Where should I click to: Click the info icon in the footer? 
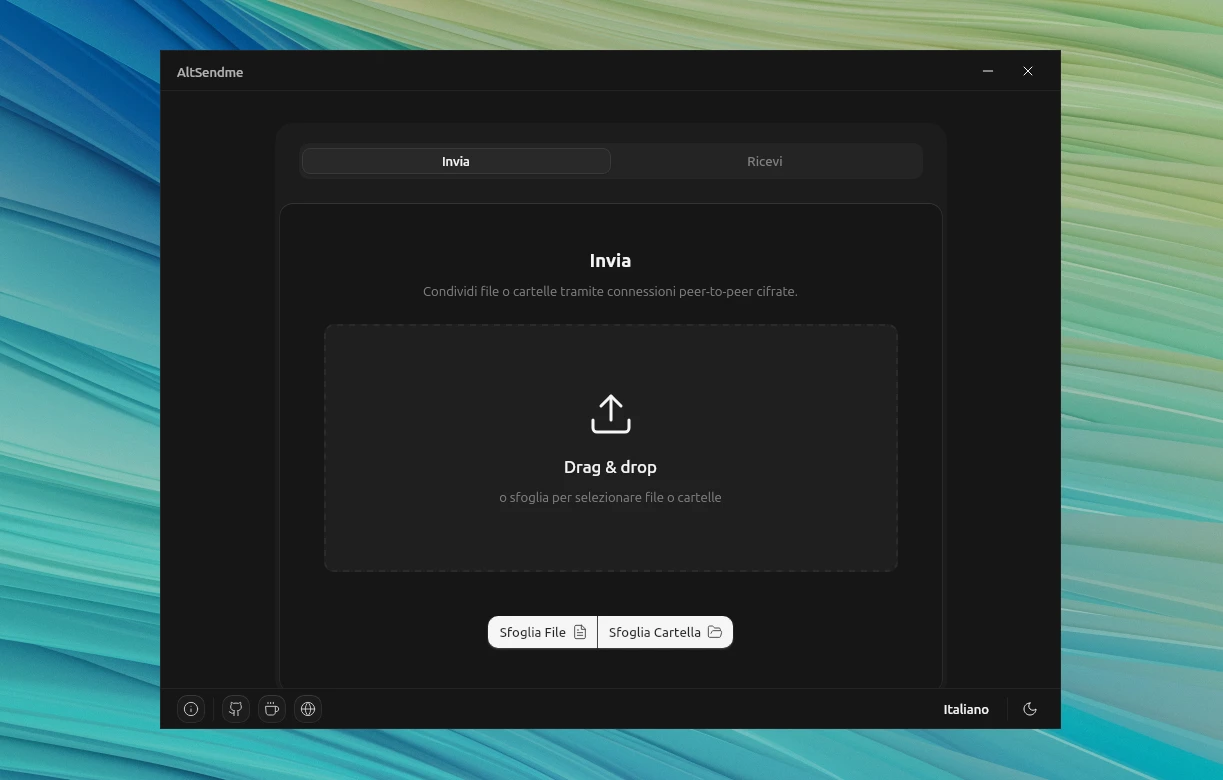(191, 709)
